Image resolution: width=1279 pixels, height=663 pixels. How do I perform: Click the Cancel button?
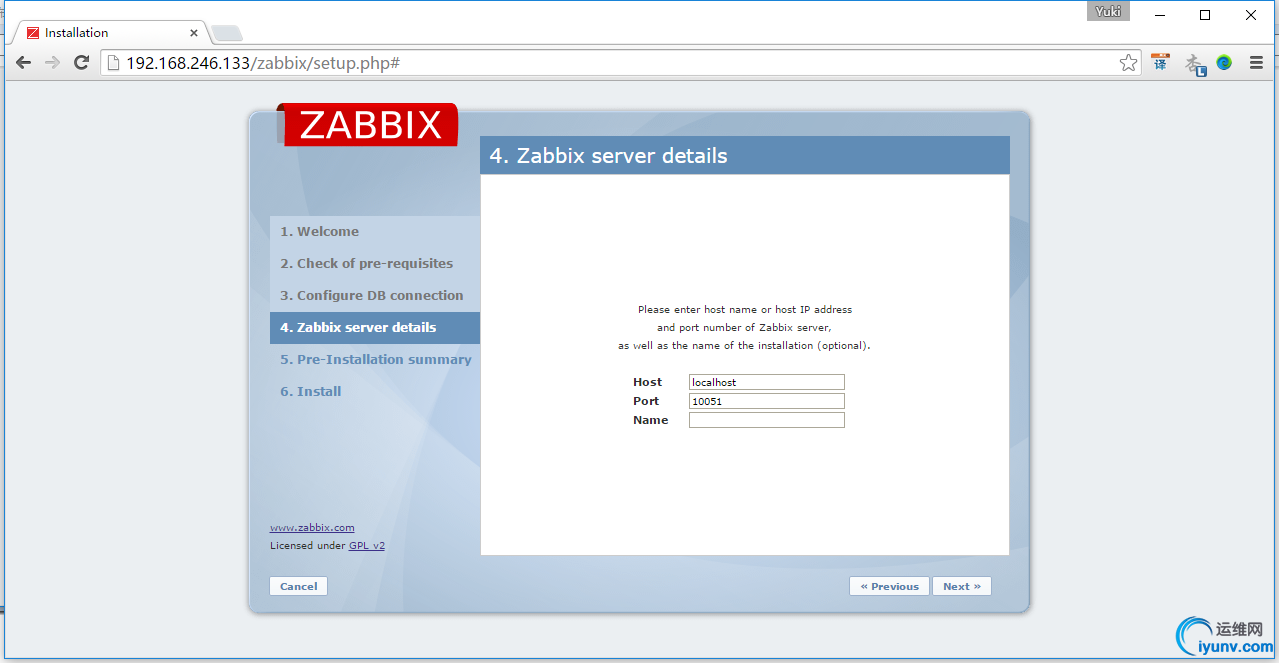pyautogui.click(x=298, y=586)
